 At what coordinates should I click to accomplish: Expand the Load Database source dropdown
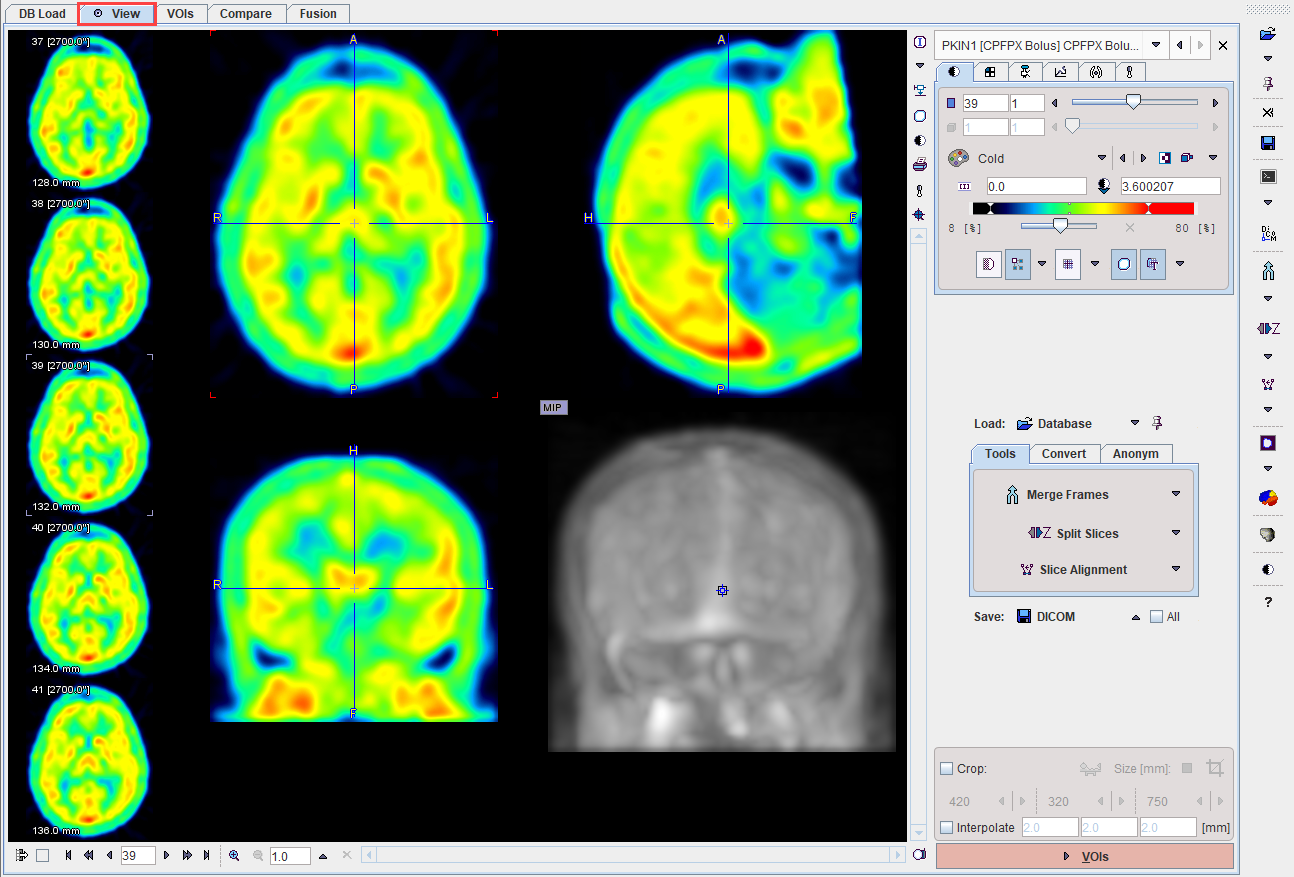click(1135, 423)
